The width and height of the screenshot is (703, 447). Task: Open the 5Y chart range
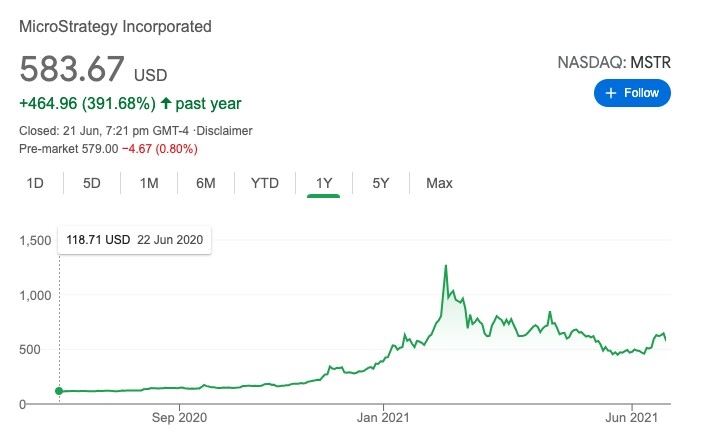point(381,183)
